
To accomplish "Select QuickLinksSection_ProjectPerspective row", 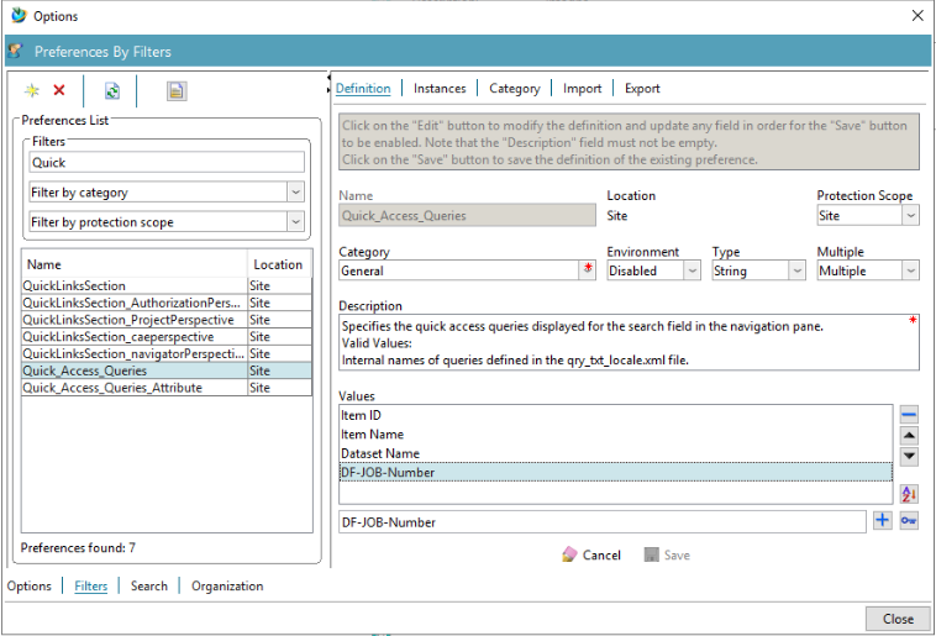I will [167, 319].
